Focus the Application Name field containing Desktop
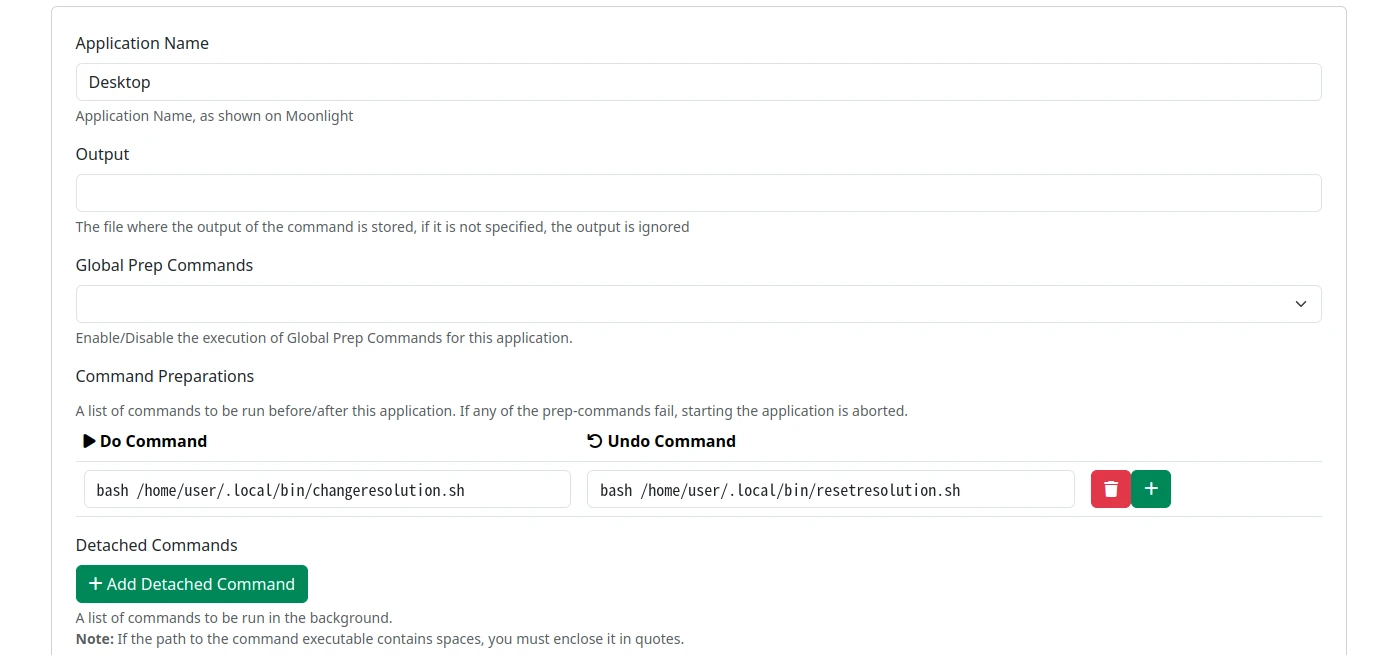The image size is (1381, 655). (698, 82)
